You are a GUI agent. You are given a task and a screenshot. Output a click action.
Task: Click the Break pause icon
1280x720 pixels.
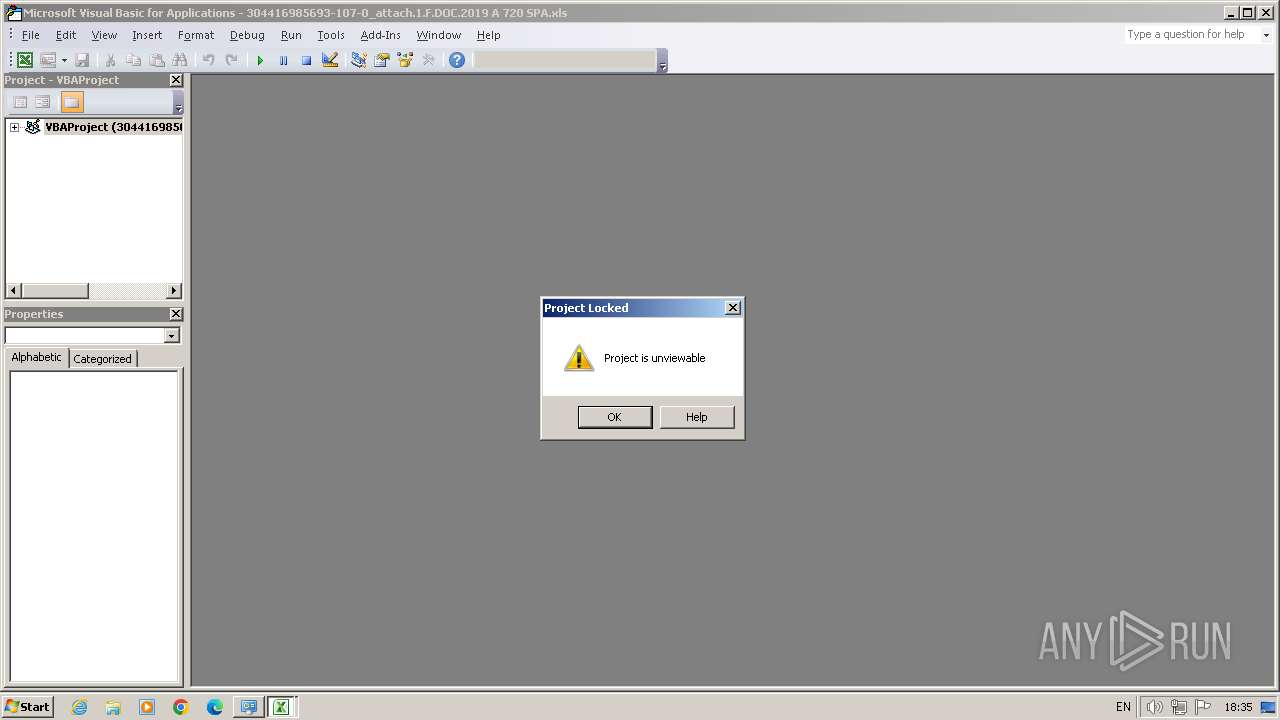click(283, 60)
